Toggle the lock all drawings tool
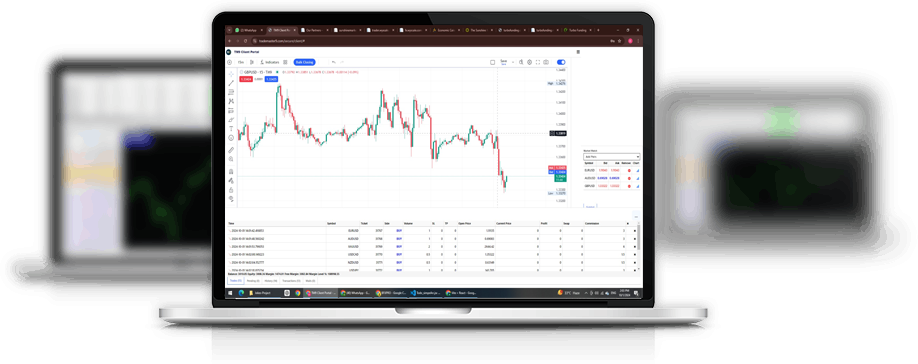Image resolution: width=918 pixels, height=364 pixels. [231, 190]
